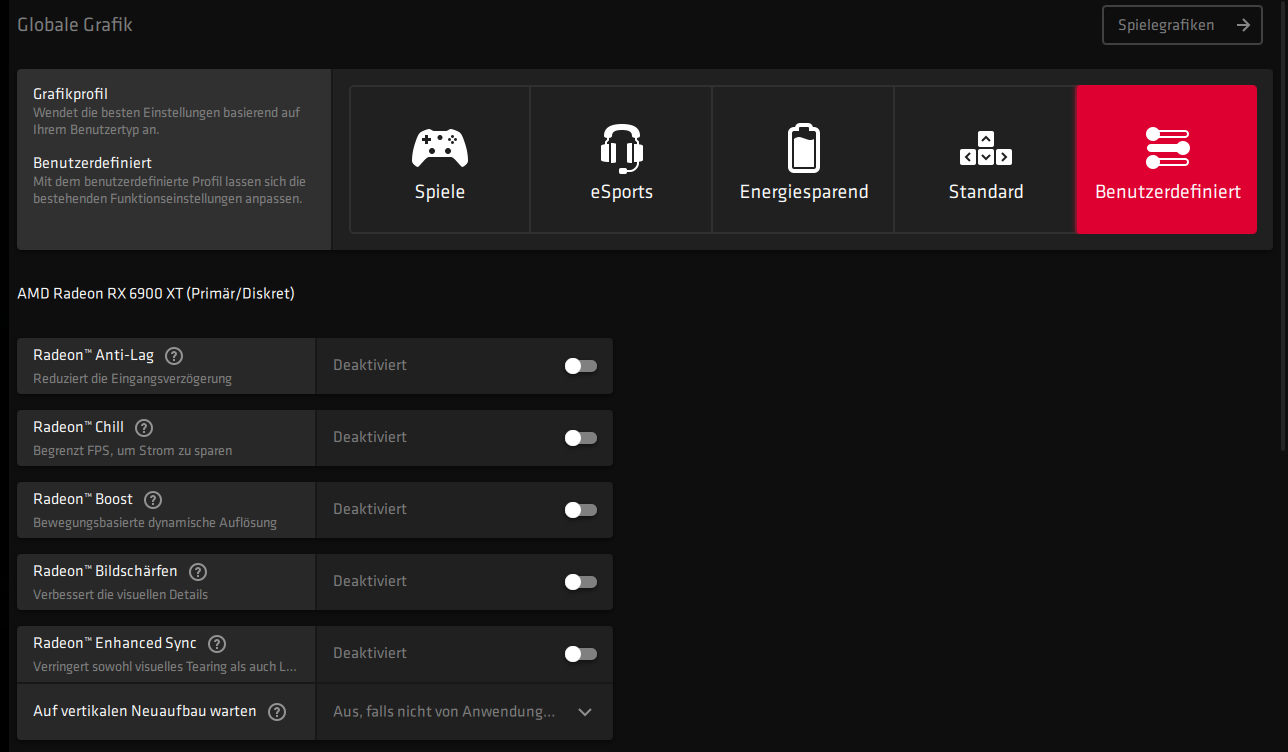Enable Radeon Anti-Lag toggle

(x=580, y=366)
